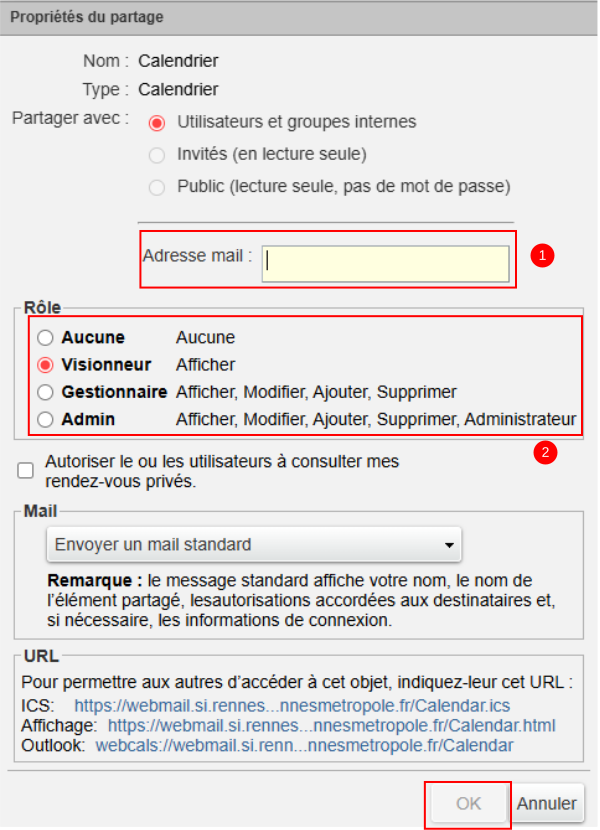Click the Calendrier value next to Nom
Screen dimensions: 600x830
[x=178, y=60]
